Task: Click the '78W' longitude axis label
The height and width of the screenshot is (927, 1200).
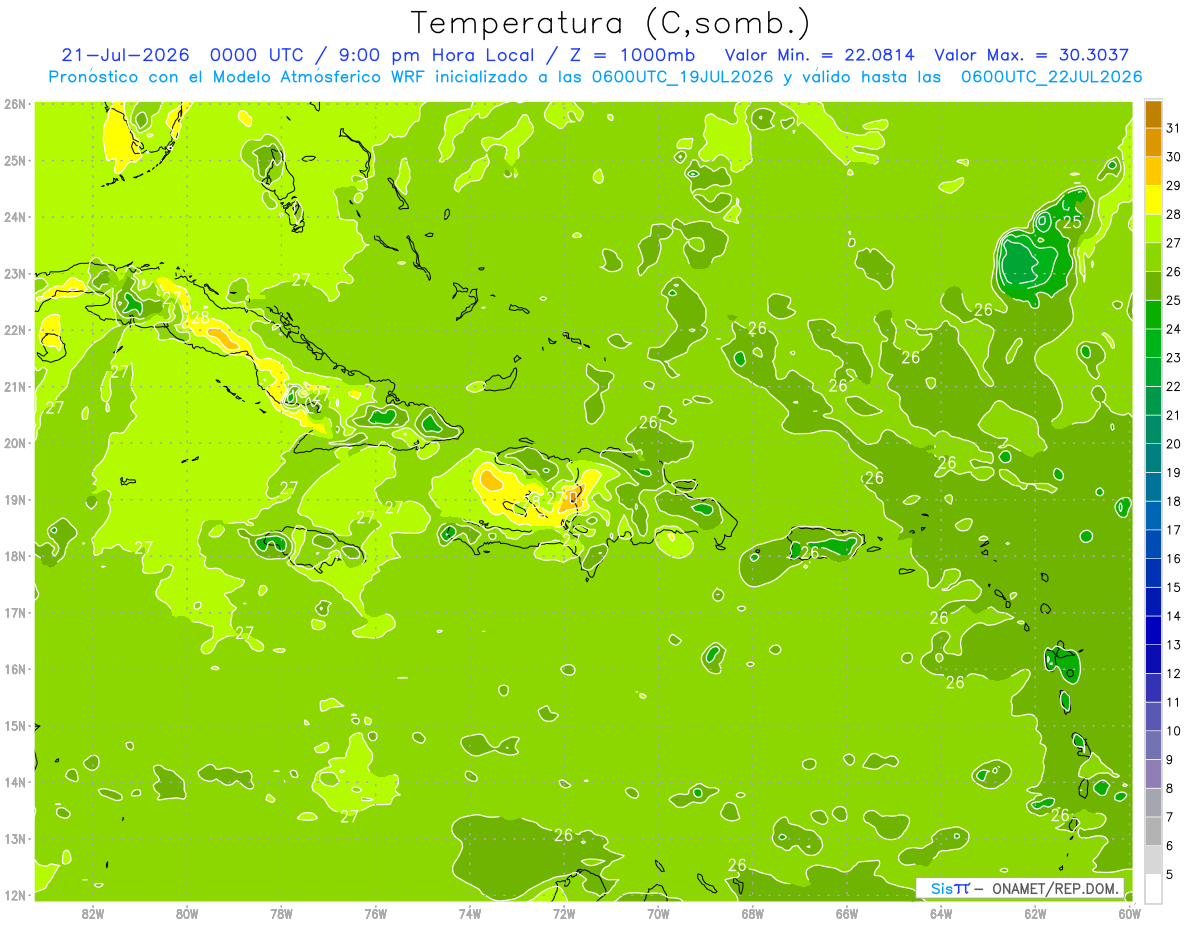Action: pyautogui.click(x=281, y=914)
